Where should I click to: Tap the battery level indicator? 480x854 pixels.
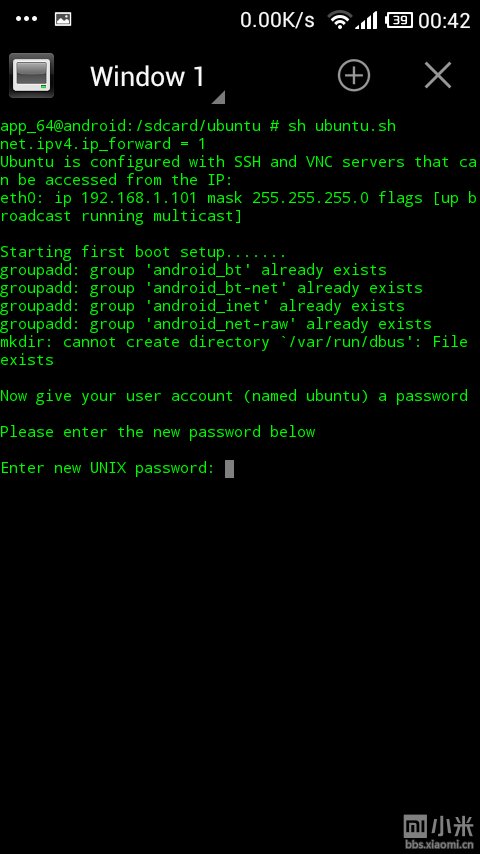click(399, 21)
